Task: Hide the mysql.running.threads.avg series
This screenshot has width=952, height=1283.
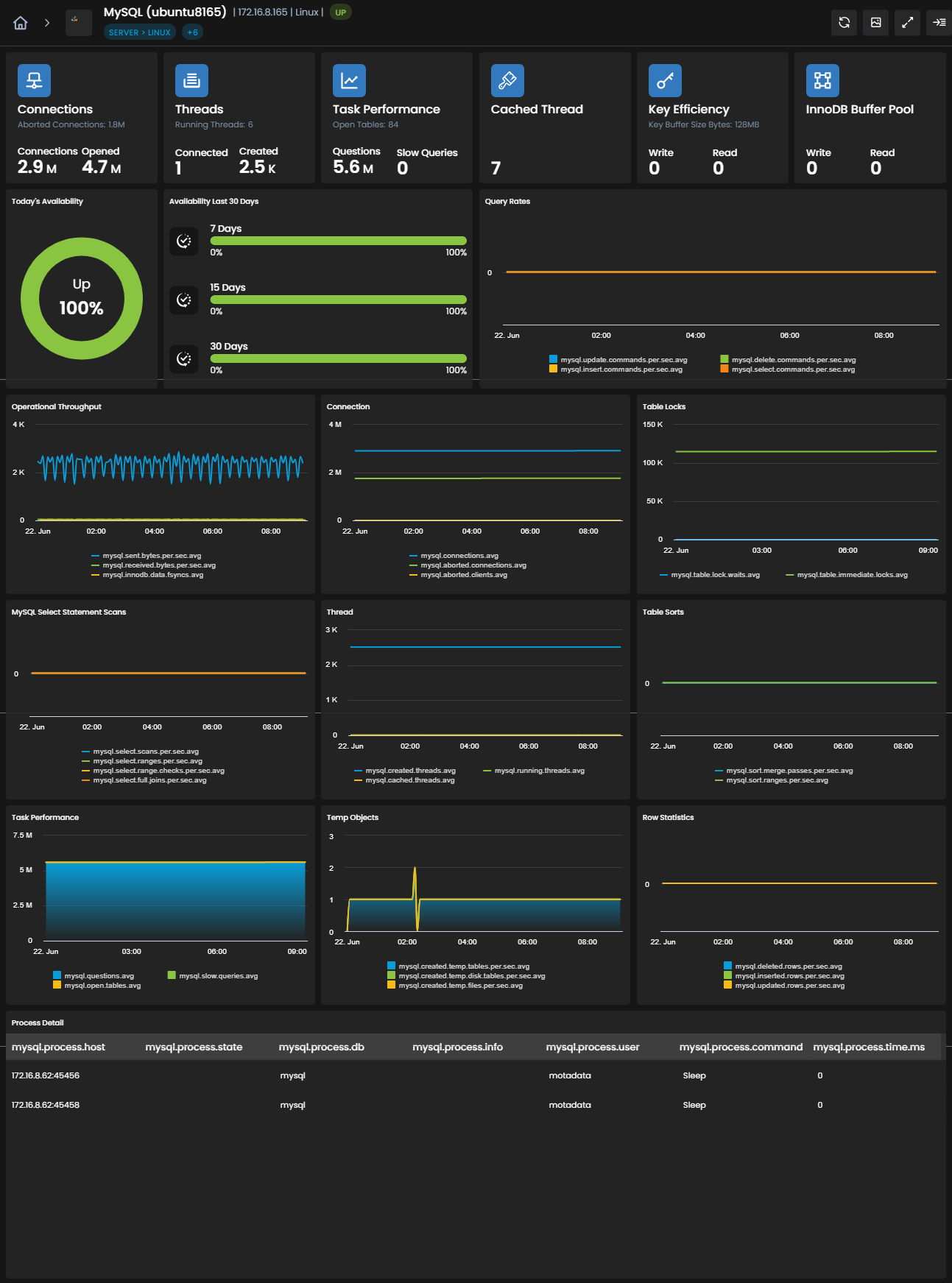Action: [x=534, y=771]
